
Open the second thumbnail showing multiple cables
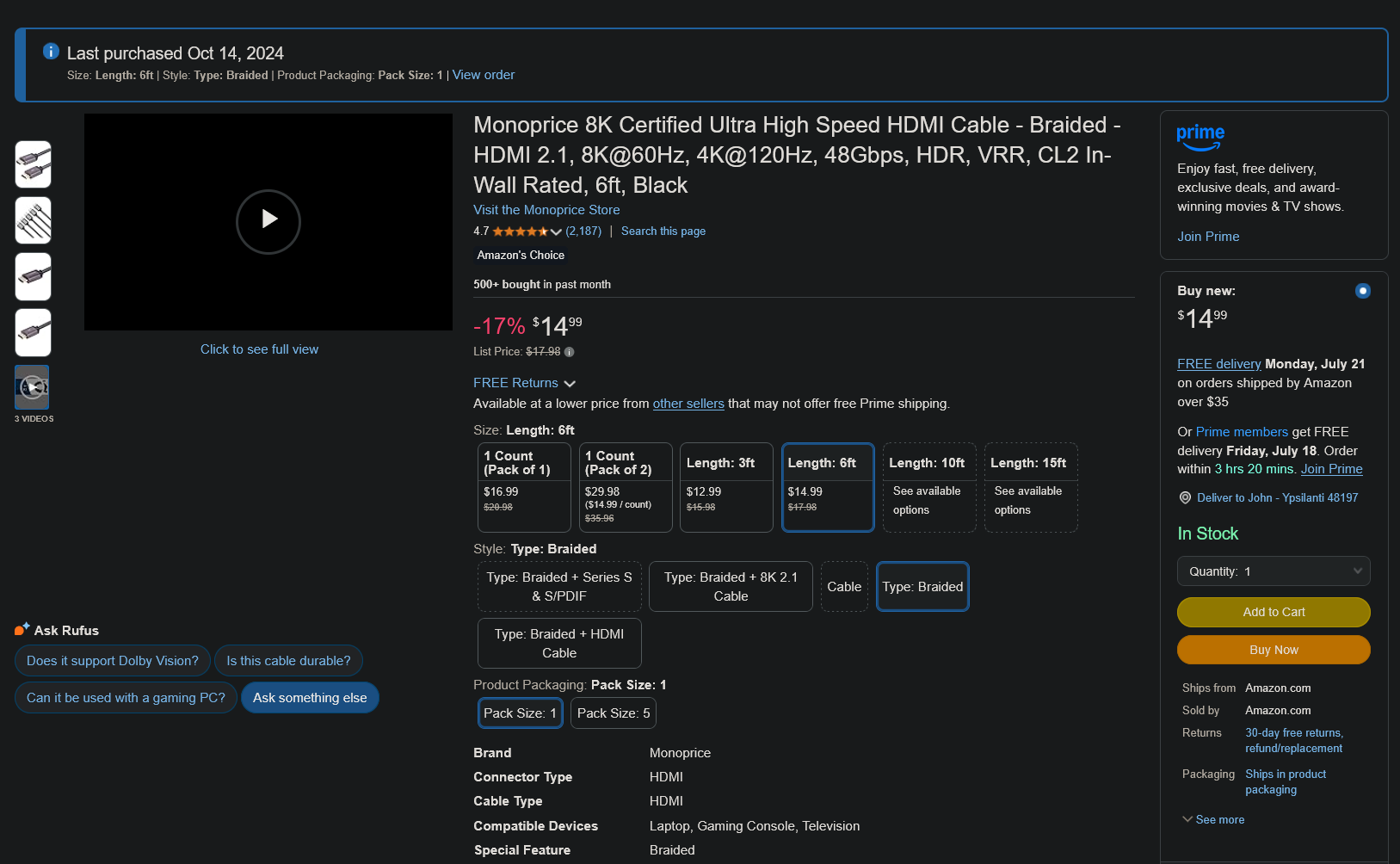click(34, 220)
